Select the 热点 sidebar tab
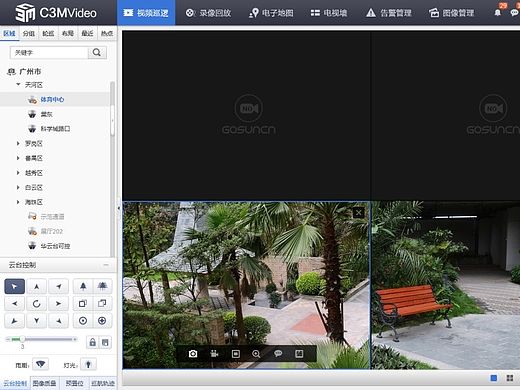Image resolution: width=520 pixels, height=390 pixels. pyautogui.click(x=107, y=33)
